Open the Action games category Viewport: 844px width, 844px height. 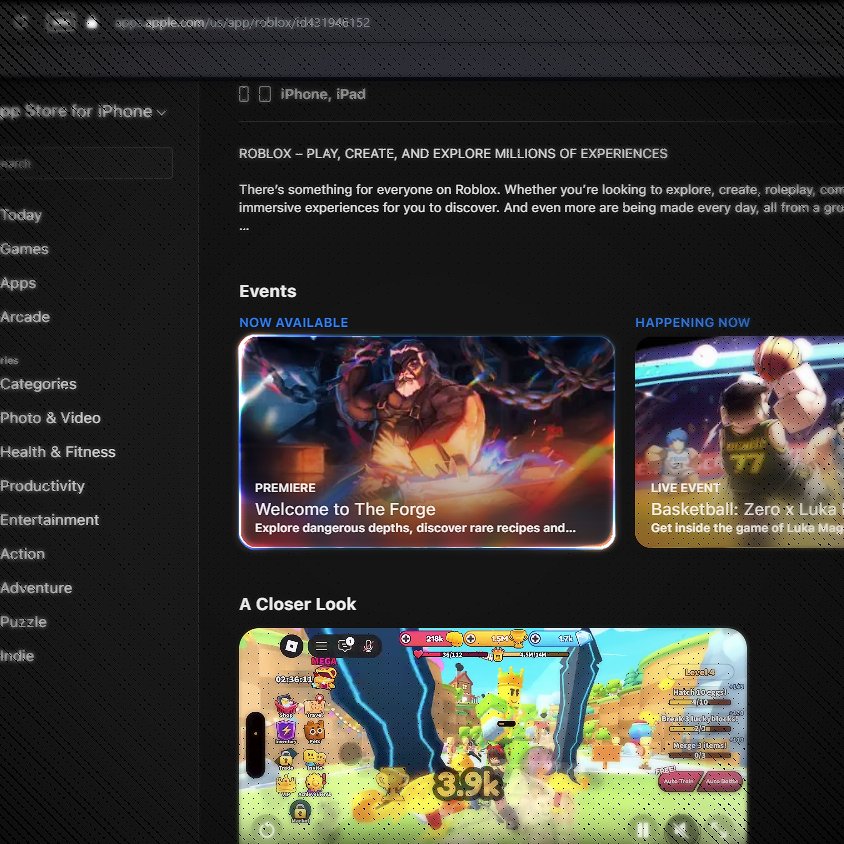coord(23,554)
